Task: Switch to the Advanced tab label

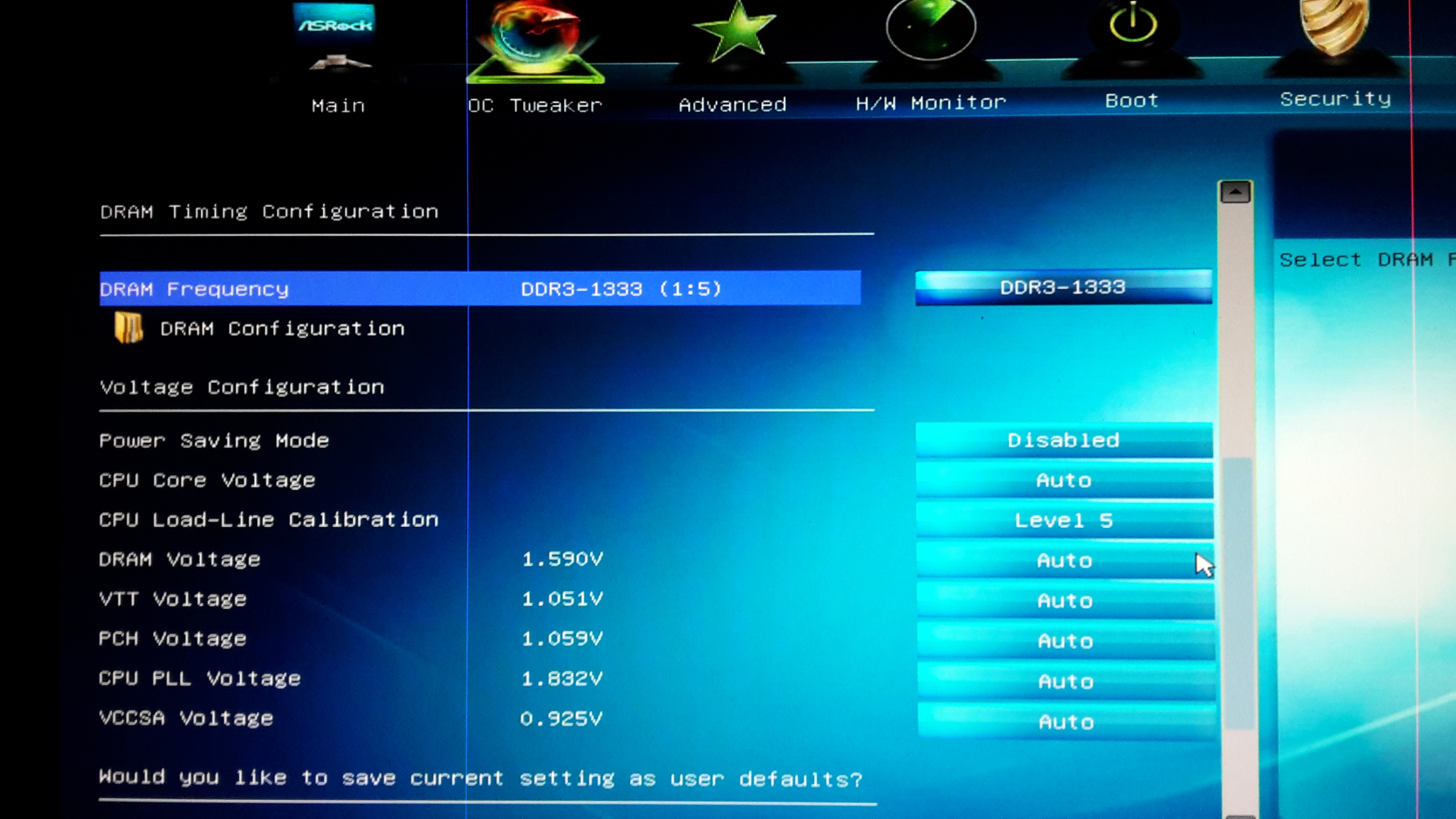Action: coord(732,104)
